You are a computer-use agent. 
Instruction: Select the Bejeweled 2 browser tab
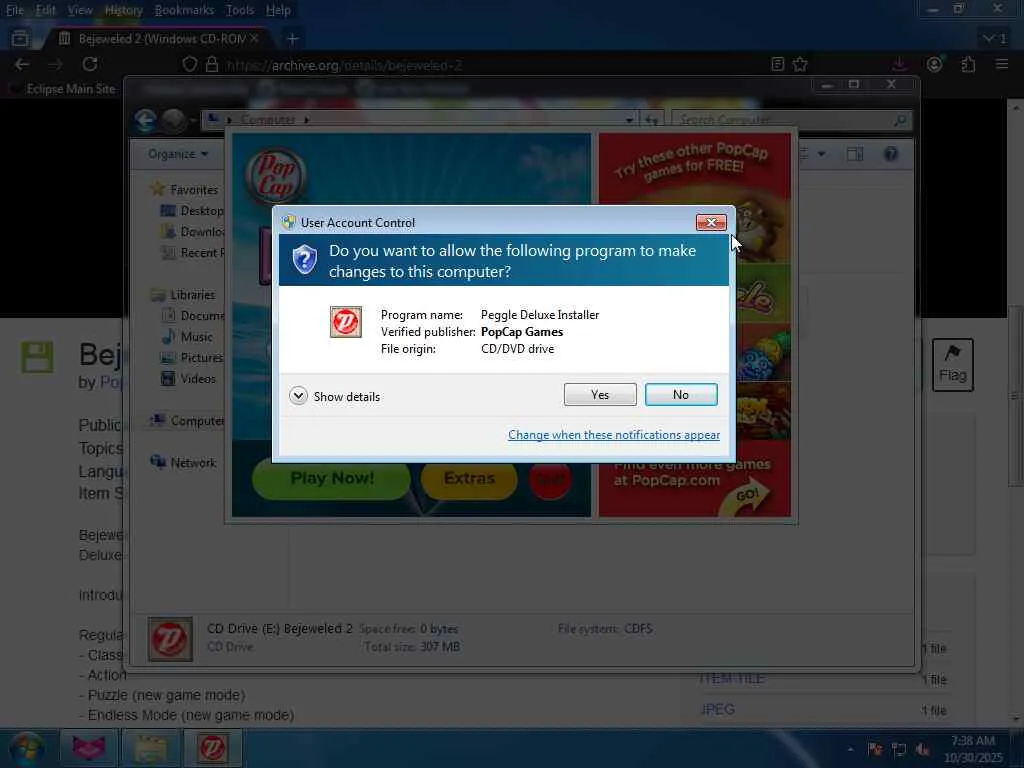[157, 39]
